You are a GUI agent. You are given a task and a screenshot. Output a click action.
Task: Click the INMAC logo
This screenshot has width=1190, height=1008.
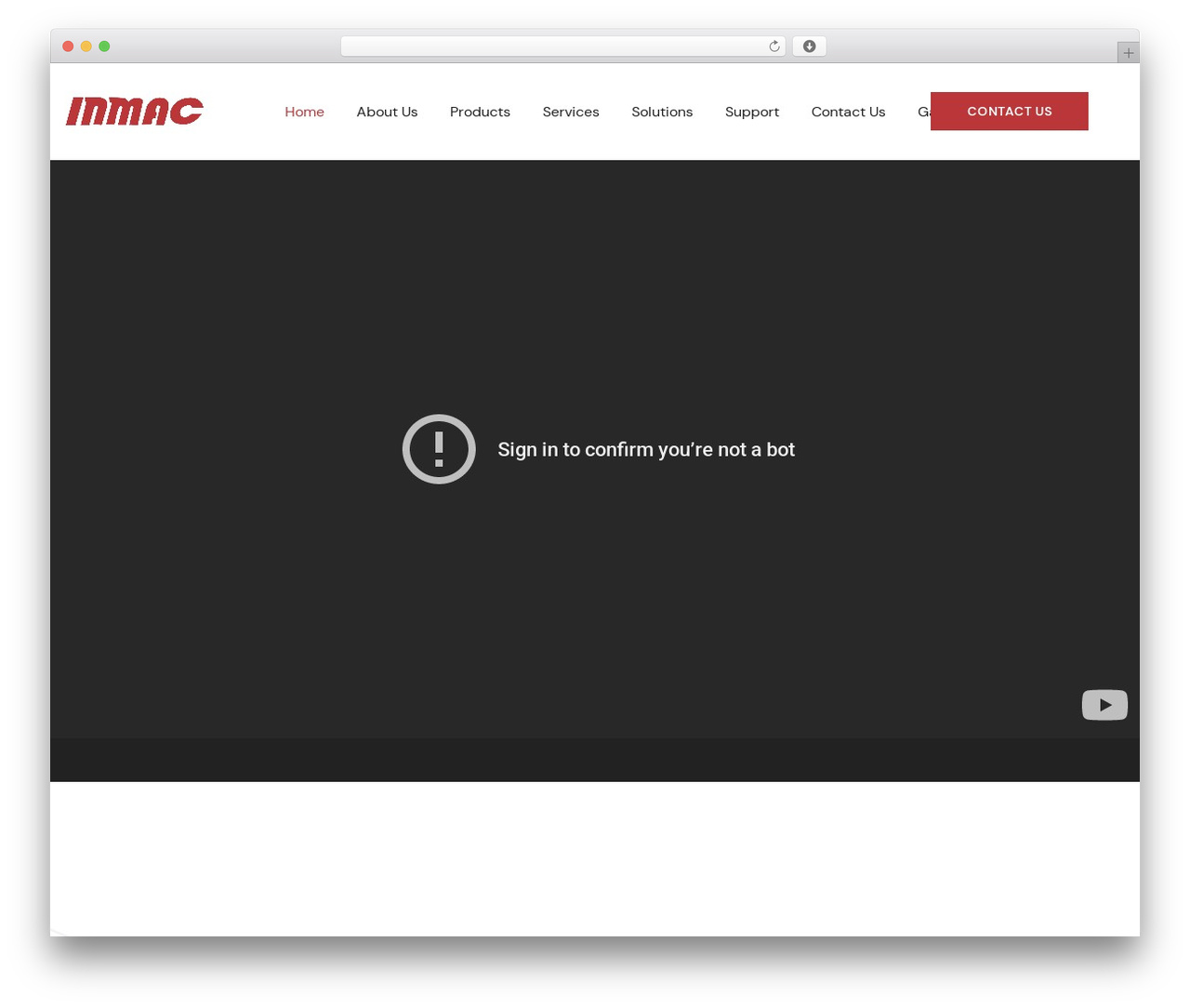(135, 112)
